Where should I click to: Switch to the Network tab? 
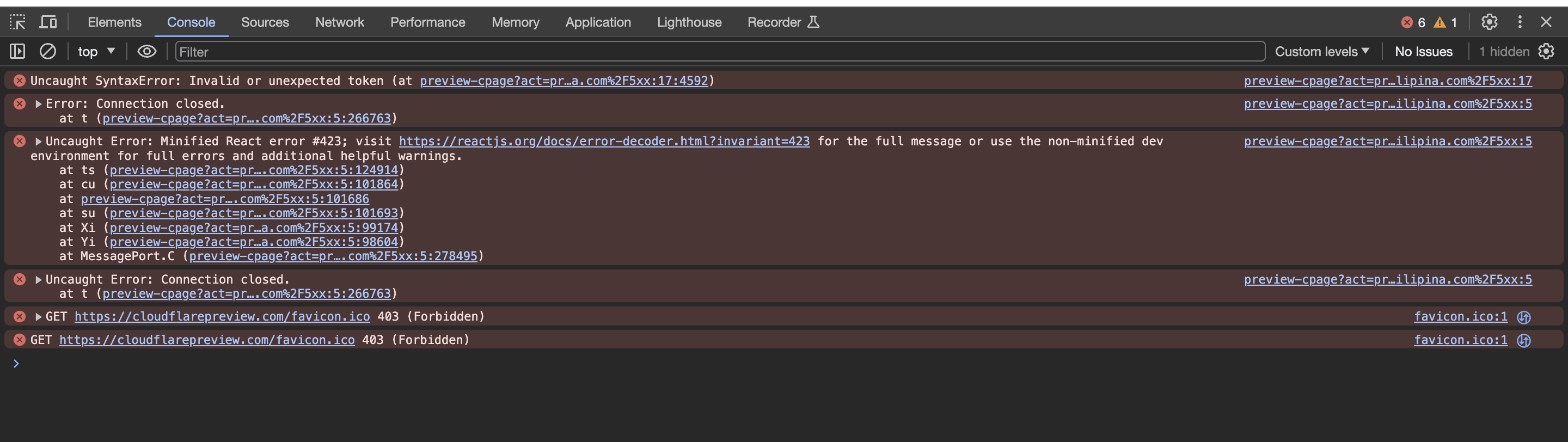click(x=339, y=22)
